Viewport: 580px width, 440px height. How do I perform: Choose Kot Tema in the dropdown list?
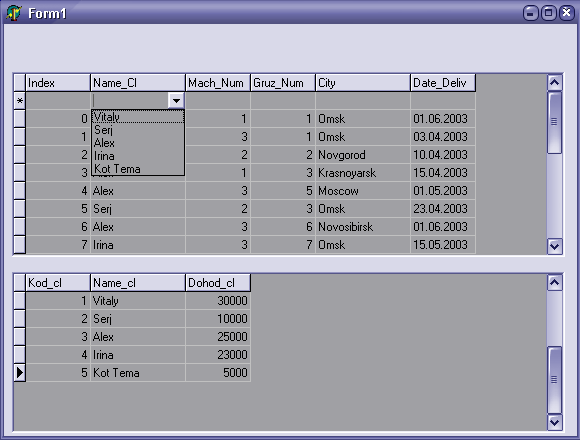click(138, 169)
